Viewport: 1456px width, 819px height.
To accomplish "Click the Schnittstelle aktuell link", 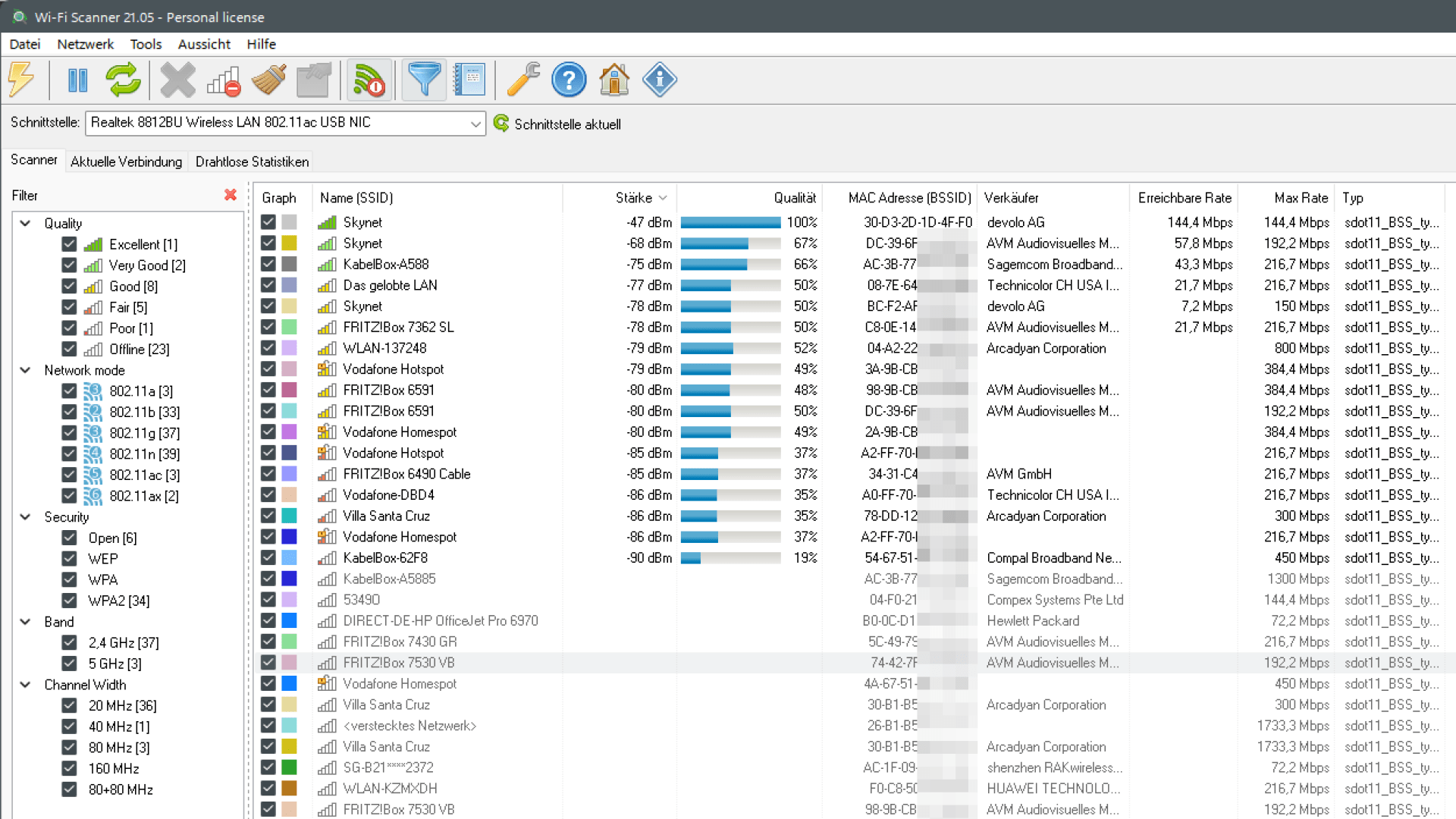I will coord(567,124).
